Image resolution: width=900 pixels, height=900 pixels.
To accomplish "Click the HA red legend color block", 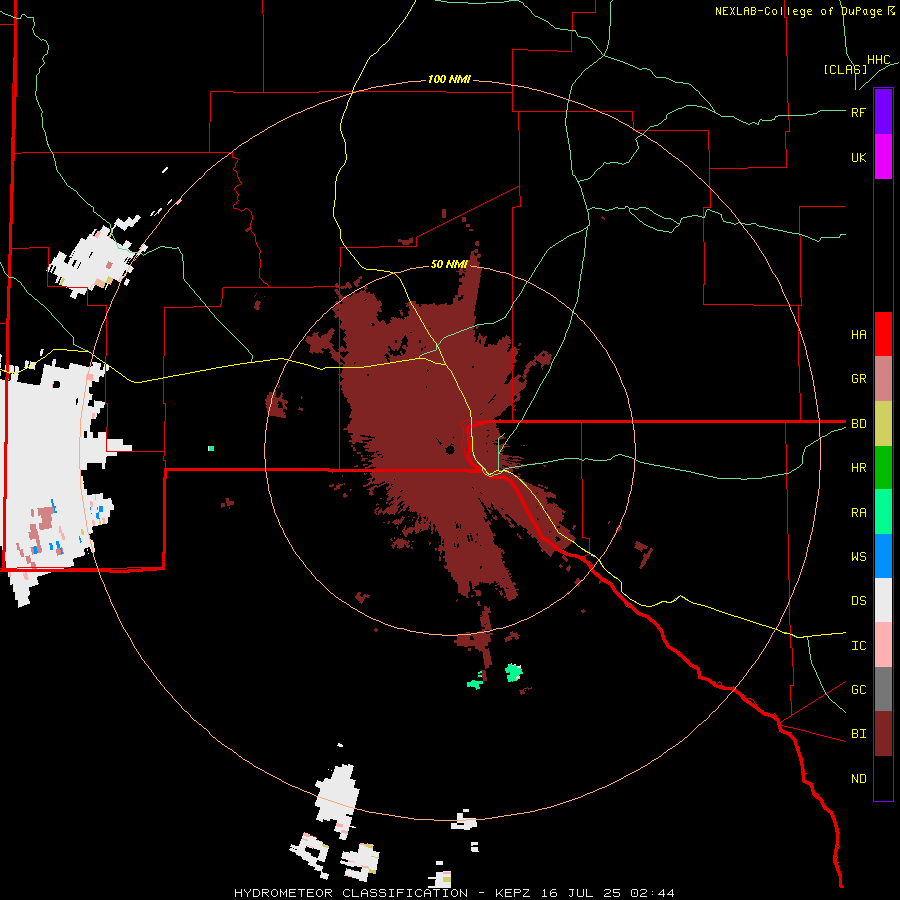I will point(883,334).
